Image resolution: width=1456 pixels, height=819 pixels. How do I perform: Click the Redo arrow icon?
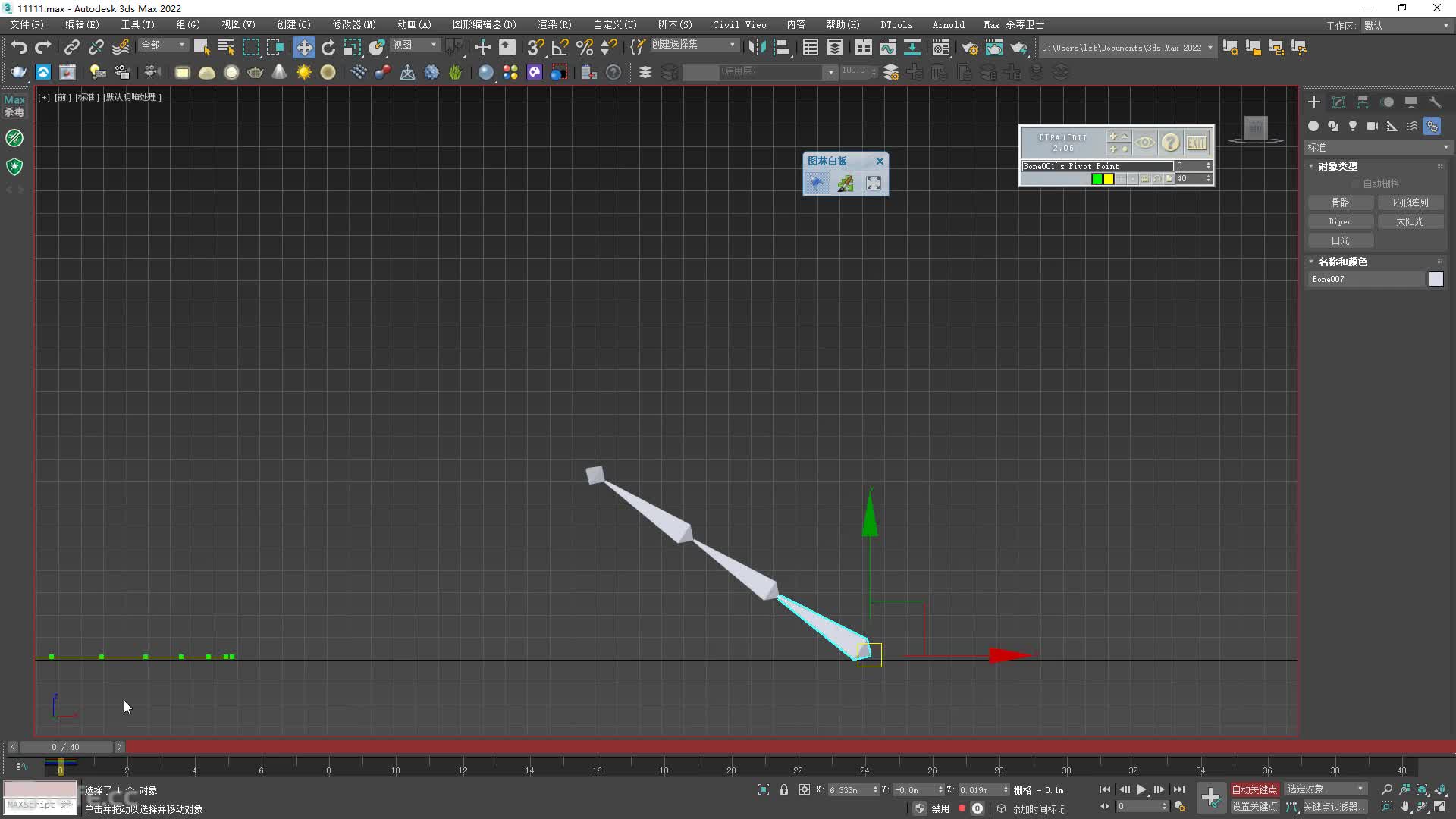[x=43, y=47]
